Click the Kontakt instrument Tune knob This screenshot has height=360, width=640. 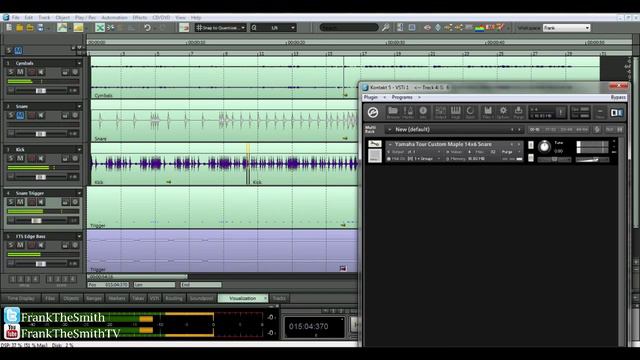click(544, 147)
